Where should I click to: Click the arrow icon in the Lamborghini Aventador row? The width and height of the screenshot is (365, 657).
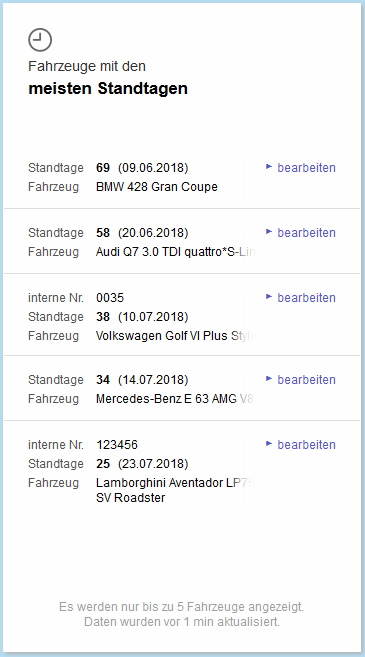coord(269,444)
